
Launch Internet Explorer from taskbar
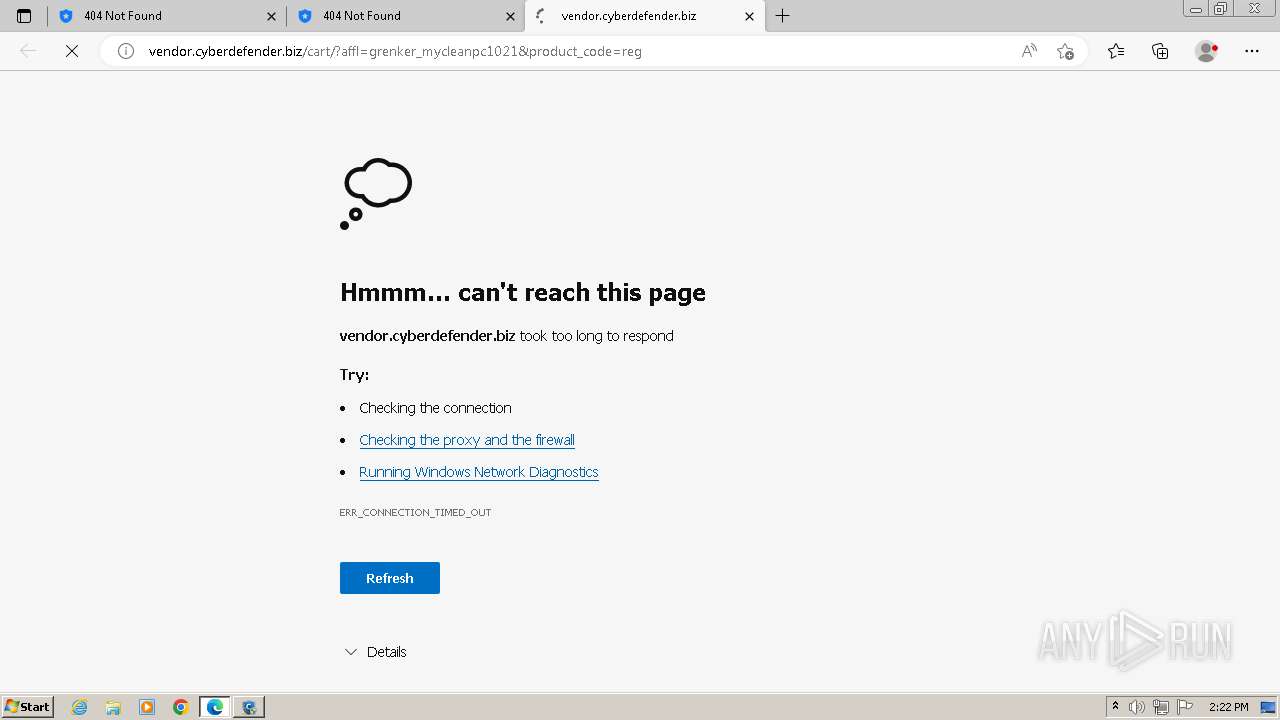pyautogui.click(x=80, y=707)
